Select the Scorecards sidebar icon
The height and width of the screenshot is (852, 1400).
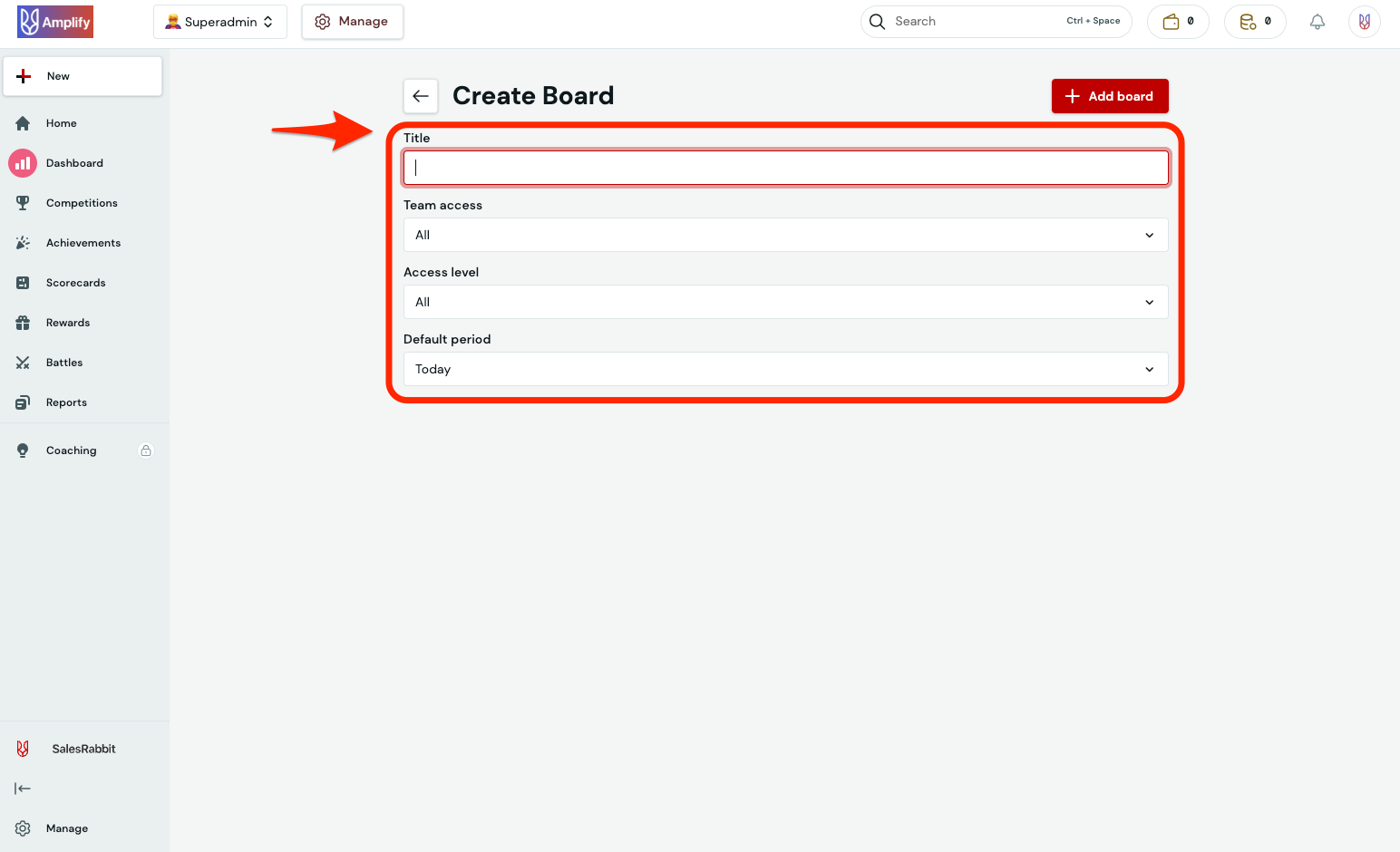(x=23, y=282)
